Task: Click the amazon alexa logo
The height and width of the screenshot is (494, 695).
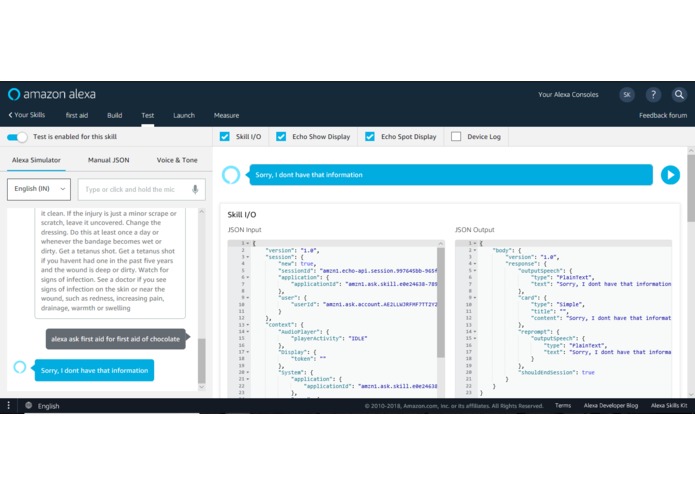Action: click(x=52, y=94)
